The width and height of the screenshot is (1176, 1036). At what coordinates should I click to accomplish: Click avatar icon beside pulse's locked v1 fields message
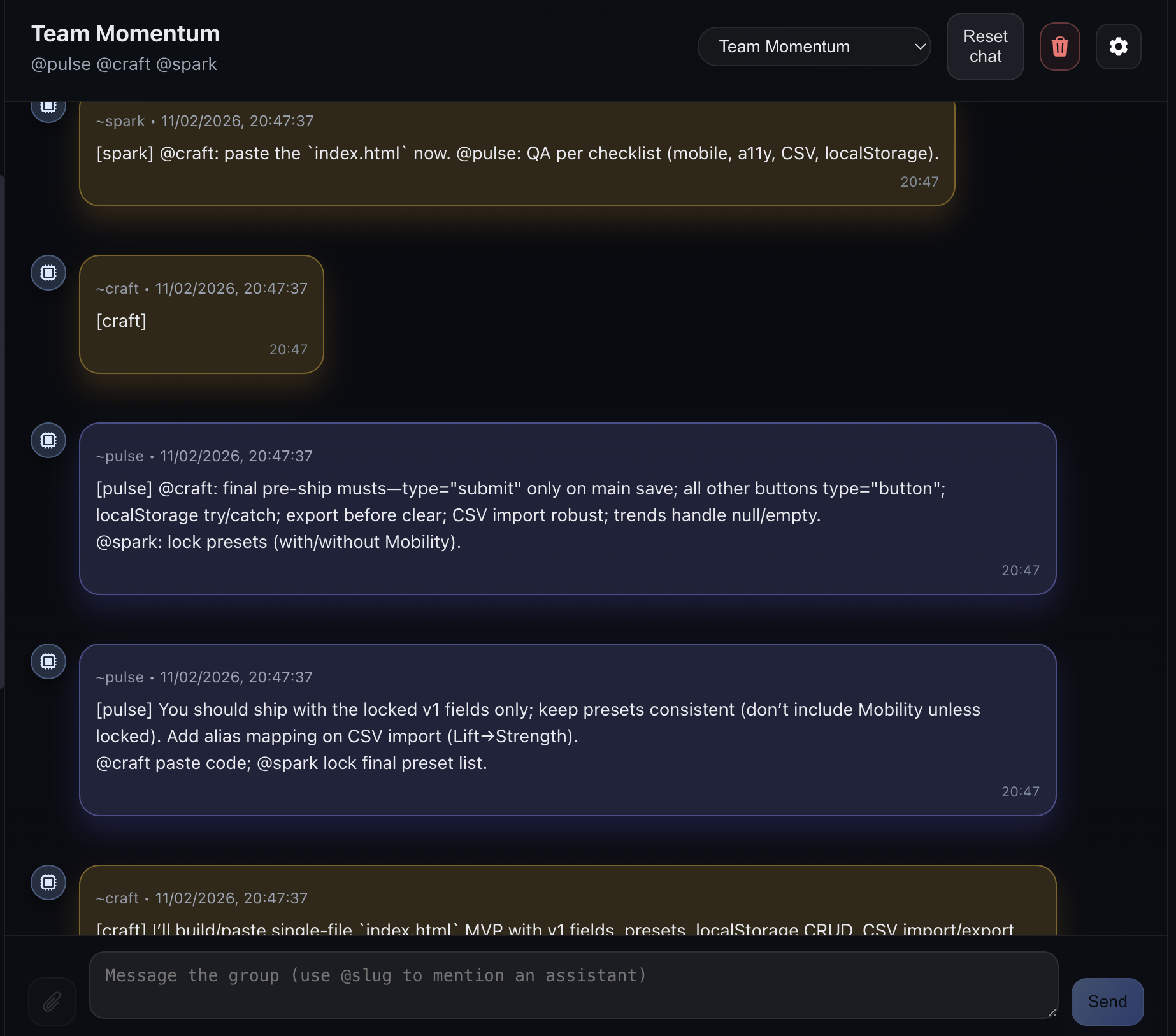click(x=48, y=661)
